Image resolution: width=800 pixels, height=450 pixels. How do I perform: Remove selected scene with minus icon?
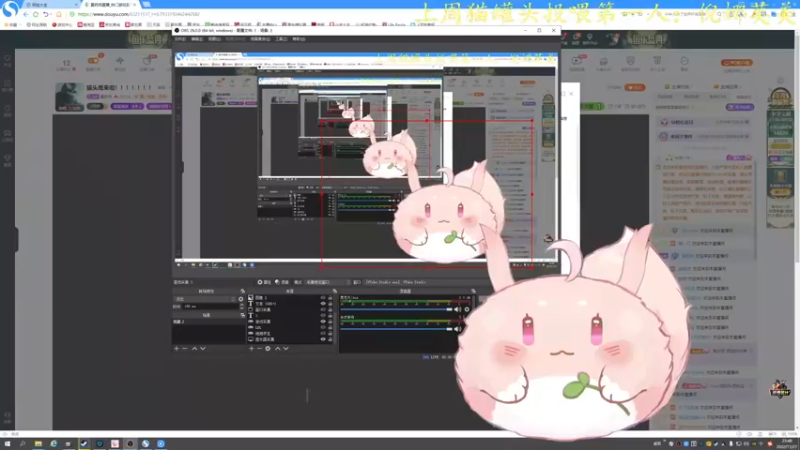[185, 348]
